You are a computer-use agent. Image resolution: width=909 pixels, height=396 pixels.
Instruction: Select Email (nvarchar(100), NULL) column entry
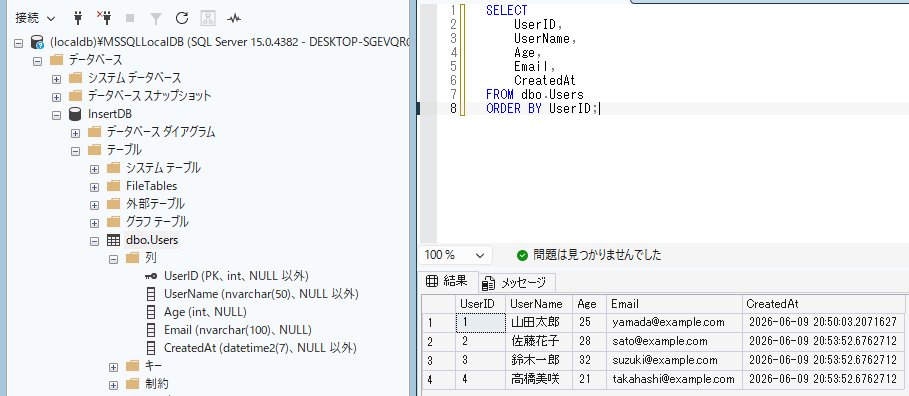(x=238, y=330)
